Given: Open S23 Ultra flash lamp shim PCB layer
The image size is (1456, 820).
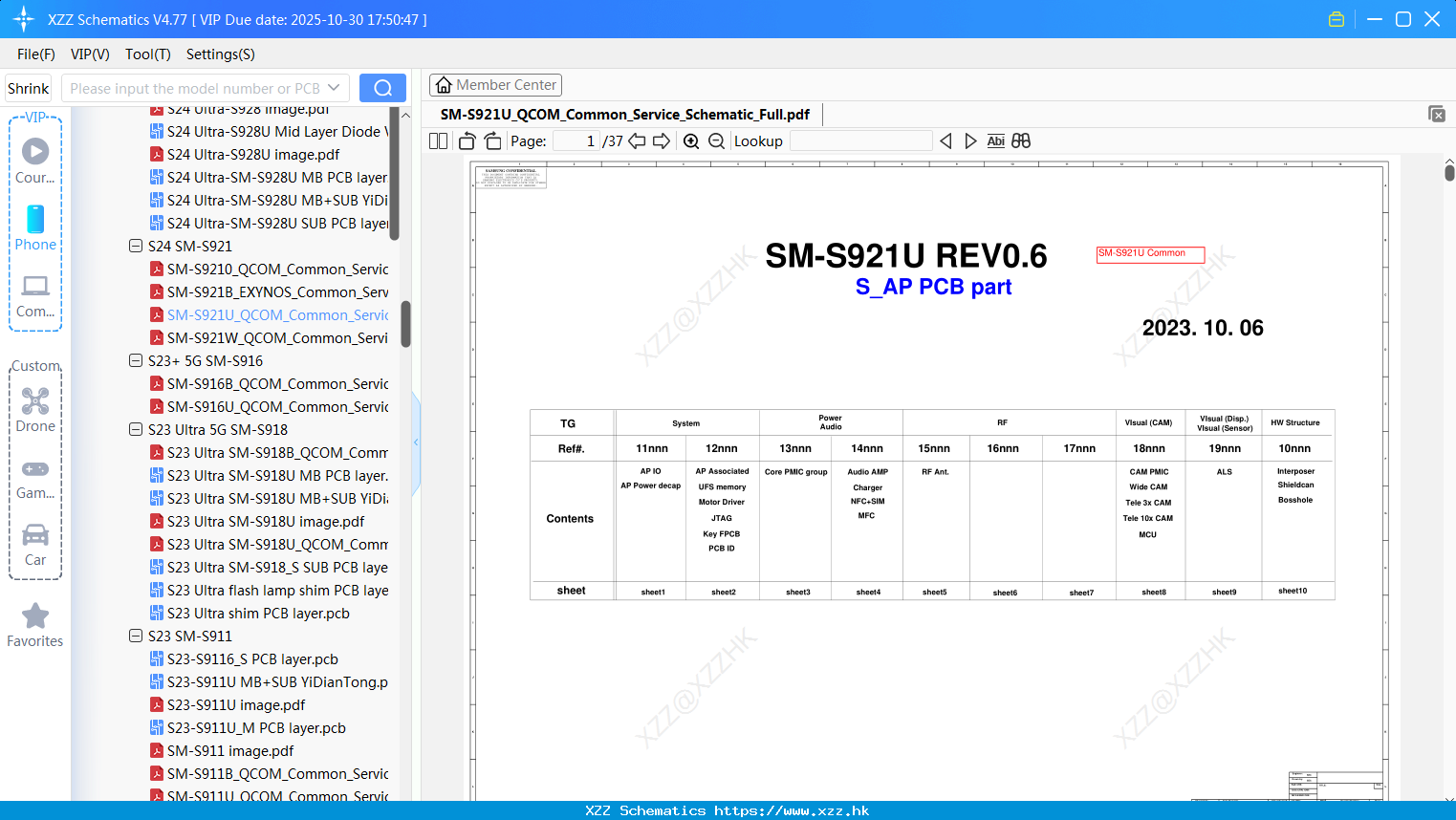Looking at the screenshot, I should coord(270,590).
